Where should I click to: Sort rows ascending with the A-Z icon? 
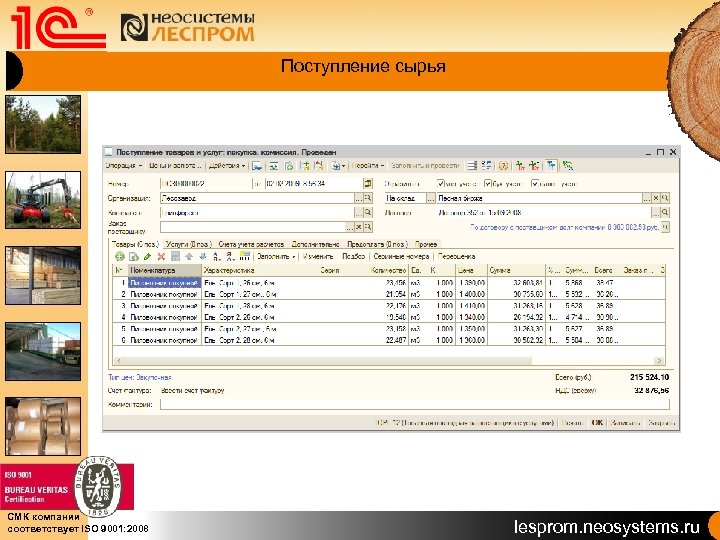pos(217,257)
